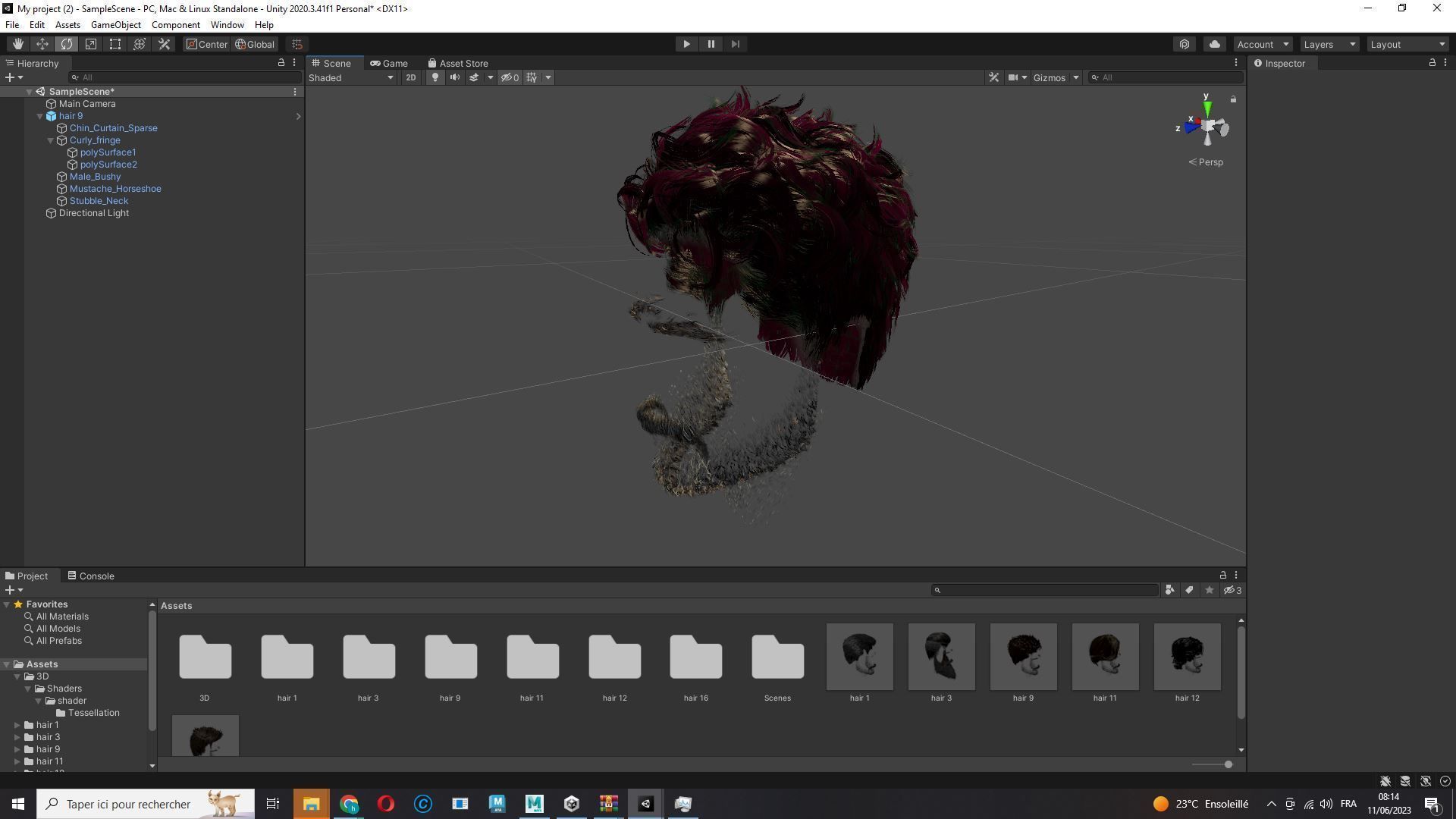Toggle Global handle rotation button
Image resolution: width=1456 pixels, height=819 pixels.
255,44
